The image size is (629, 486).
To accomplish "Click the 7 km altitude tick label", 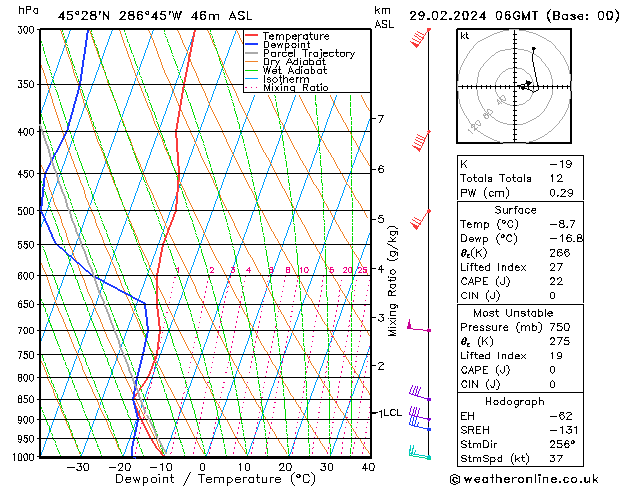I will click(380, 119).
